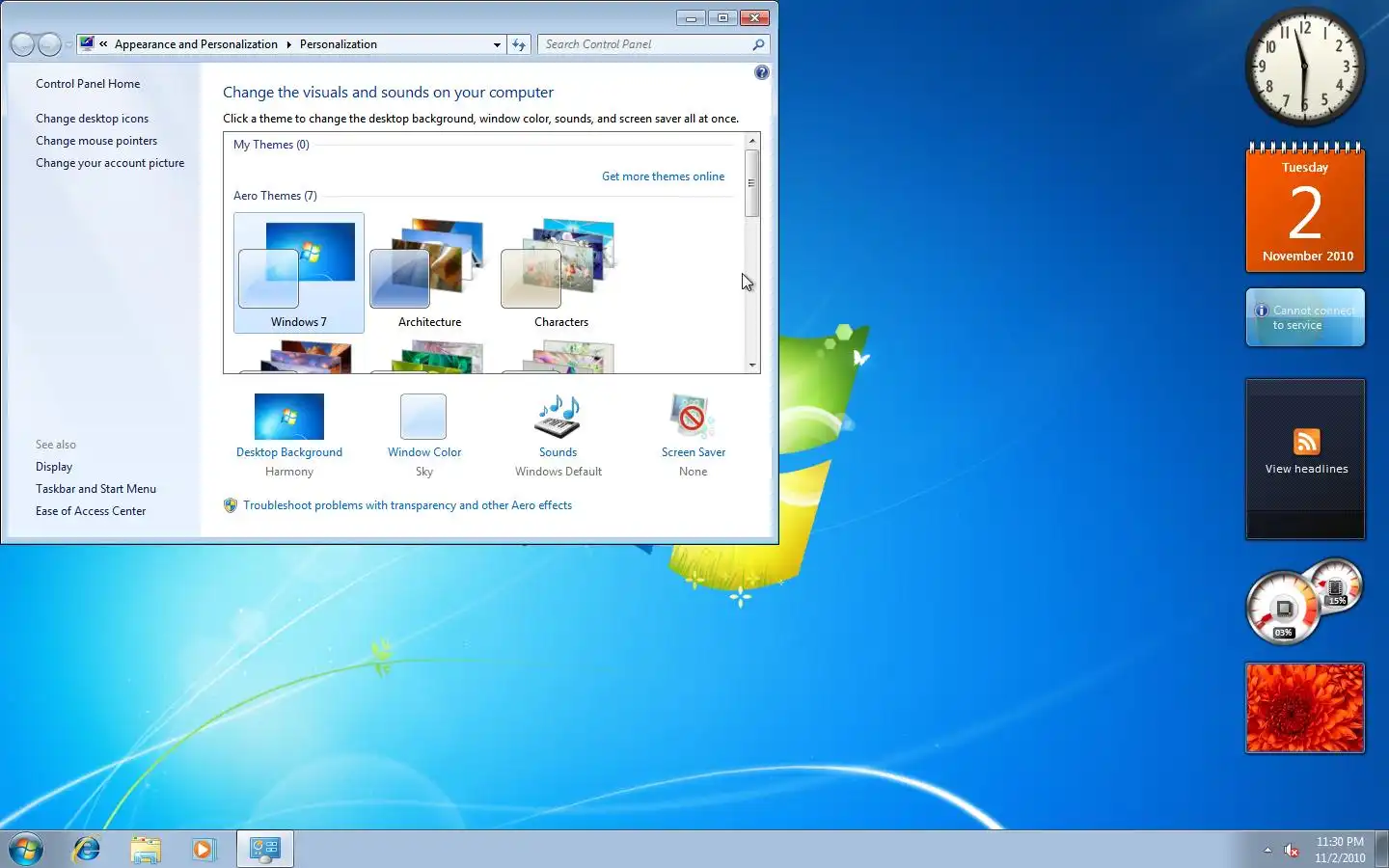Click the Slide Show gadget flower picture
The width and height of the screenshot is (1389, 868).
[x=1305, y=708]
